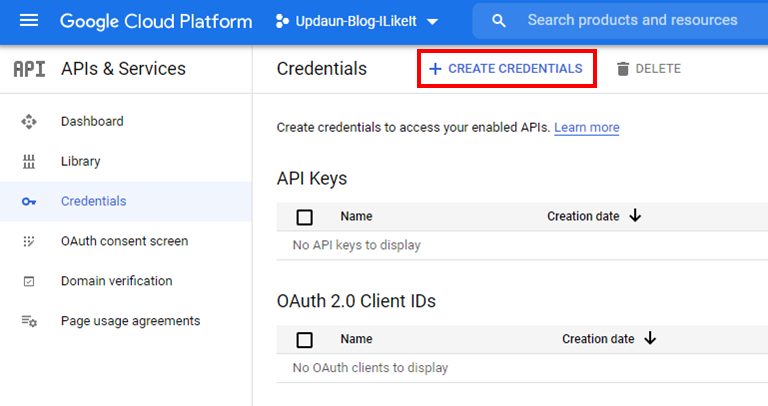Click the plus icon on Create Credentials

[435, 69]
